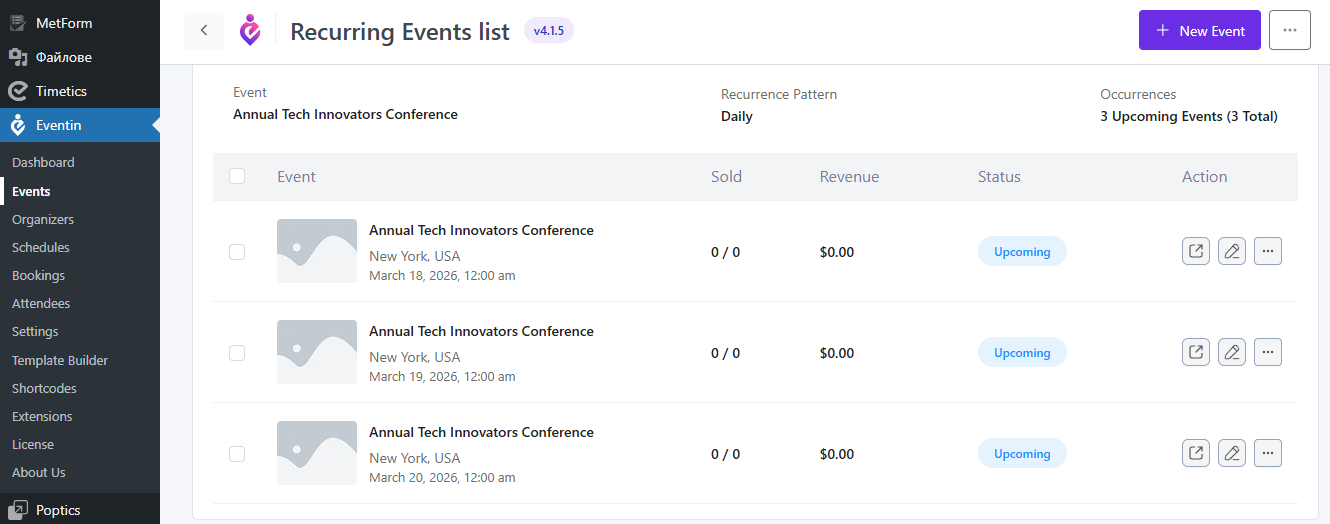Open the Template Builder menu item
The image size is (1330, 524).
click(60, 360)
